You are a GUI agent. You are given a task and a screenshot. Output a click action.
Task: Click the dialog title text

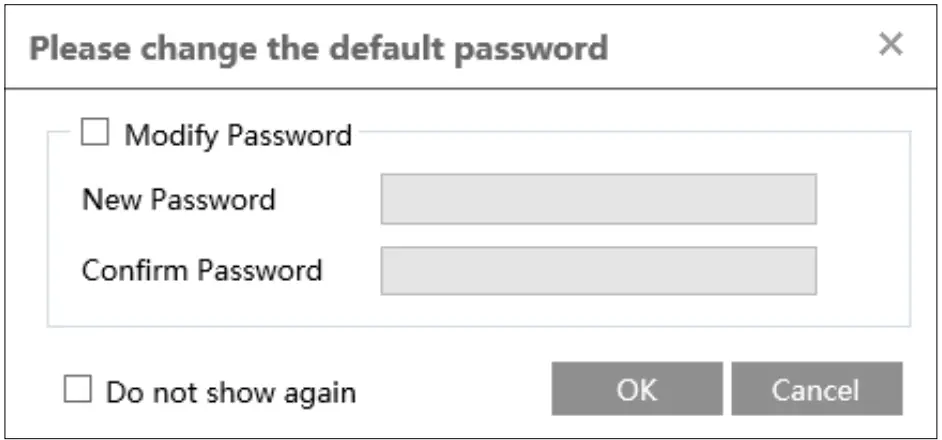[318, 48]
